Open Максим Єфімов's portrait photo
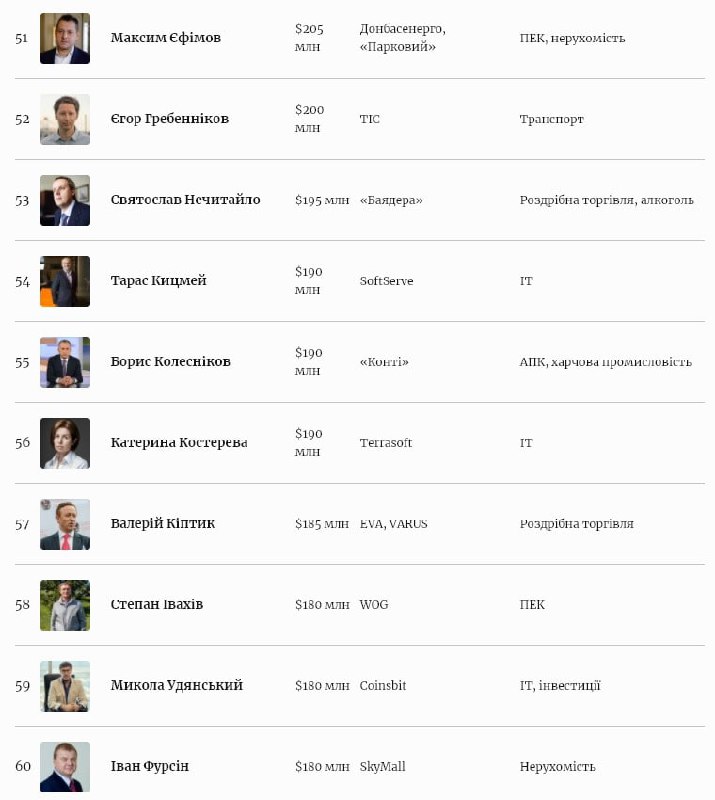Image resolution: width=715 pixels, height=800 pixels. coord(65,38)
